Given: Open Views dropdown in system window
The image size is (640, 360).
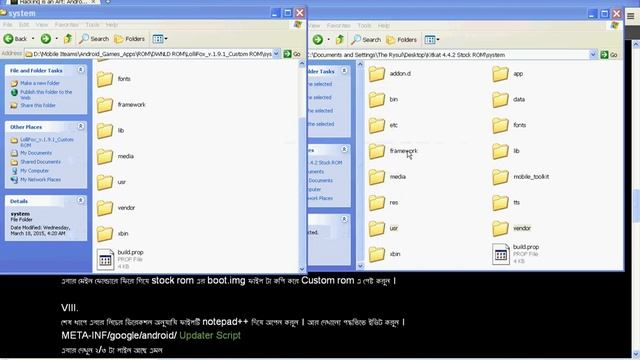Looking at the screenshot, I should (x=160, y=39).
